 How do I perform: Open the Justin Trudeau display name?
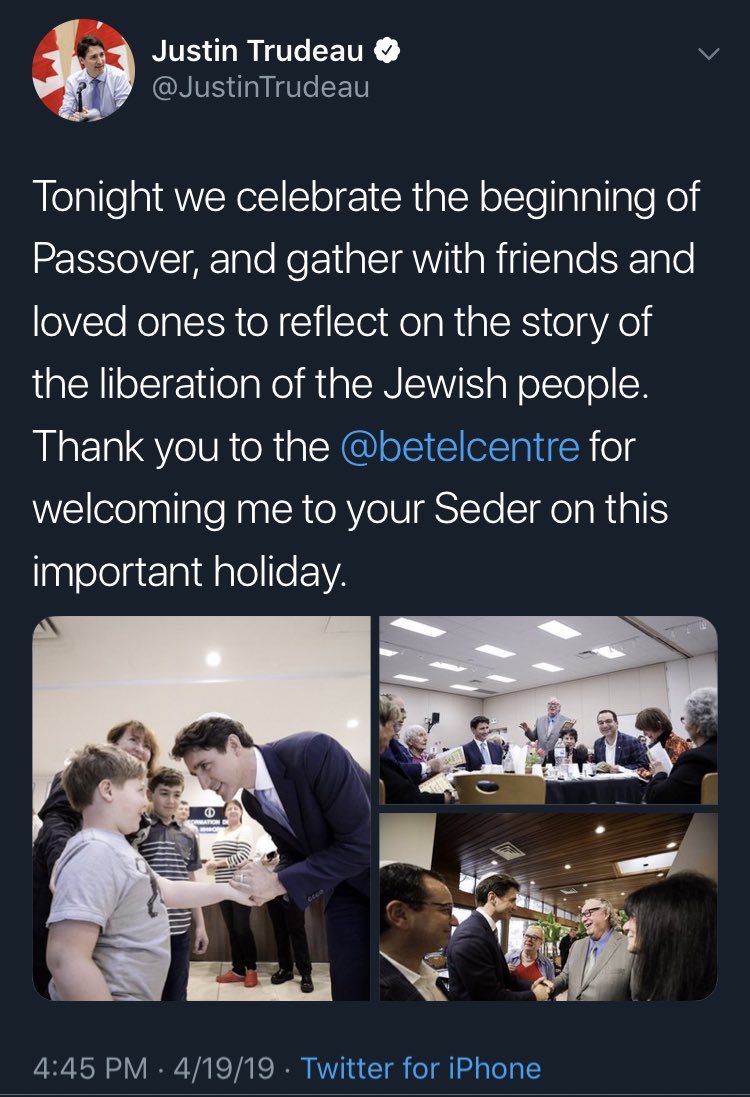[x=258, y=52]
